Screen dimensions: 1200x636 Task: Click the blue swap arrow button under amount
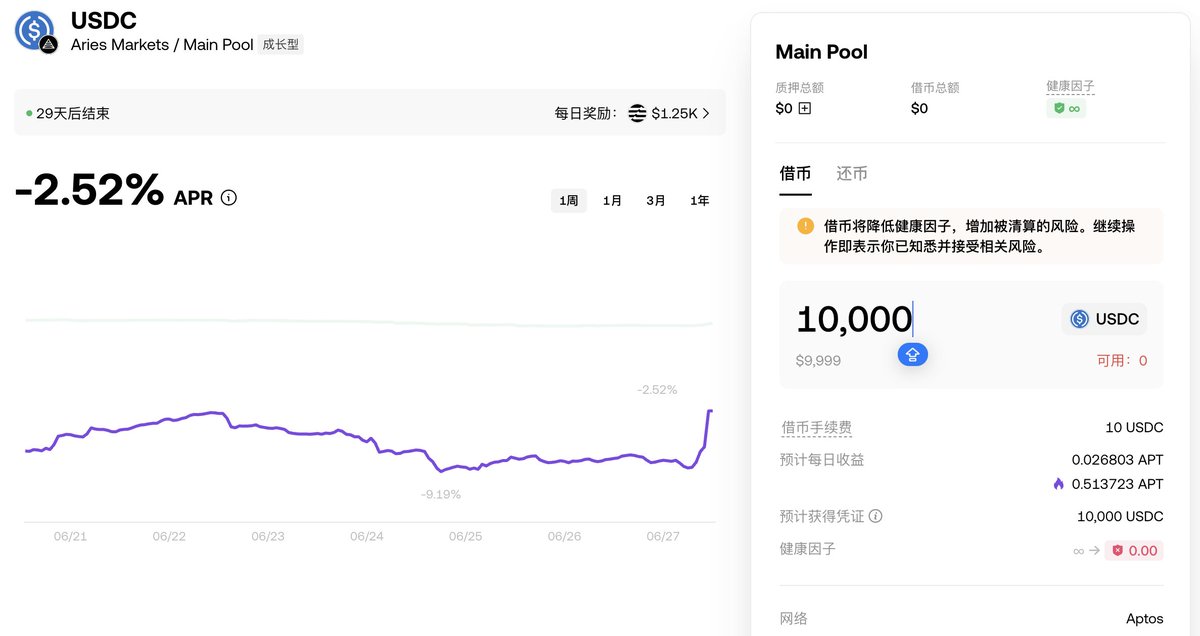913,354
